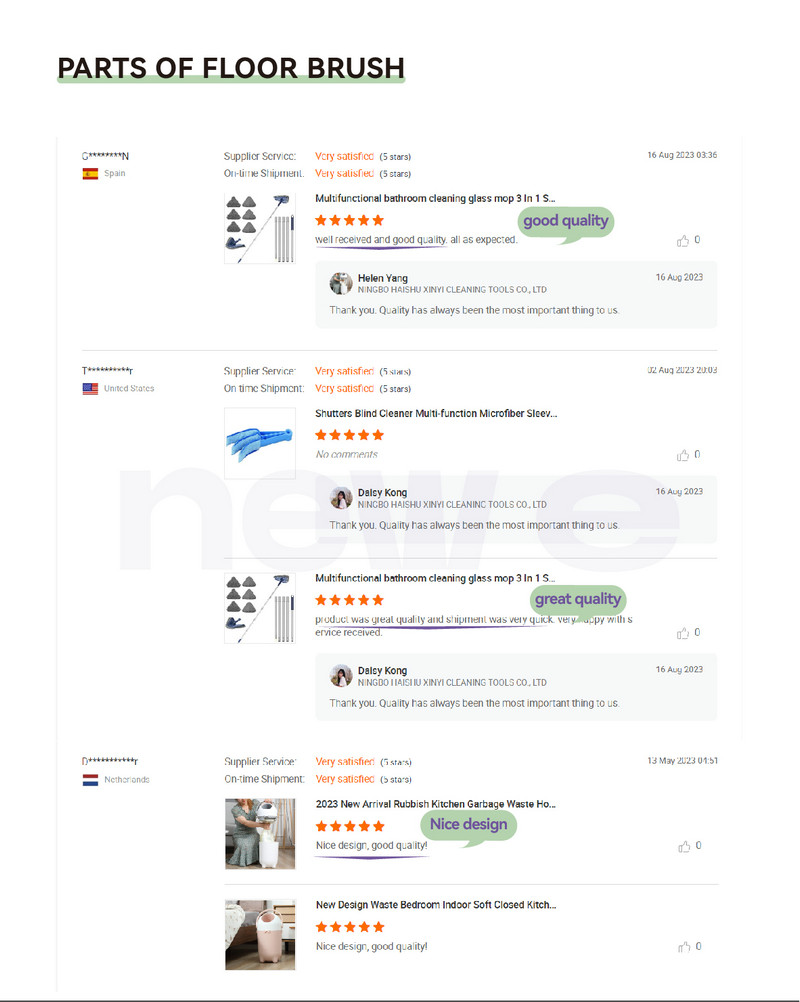Click Daisy Kong's avatar in blind cleaner reply
Image resolution: width=800 pixels, height=1002 pixels.
[x=341, y=498]
